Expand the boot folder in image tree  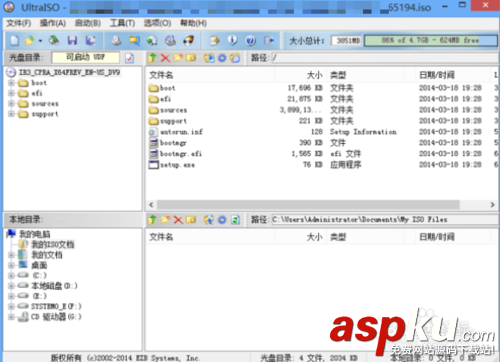coord(11,83)
